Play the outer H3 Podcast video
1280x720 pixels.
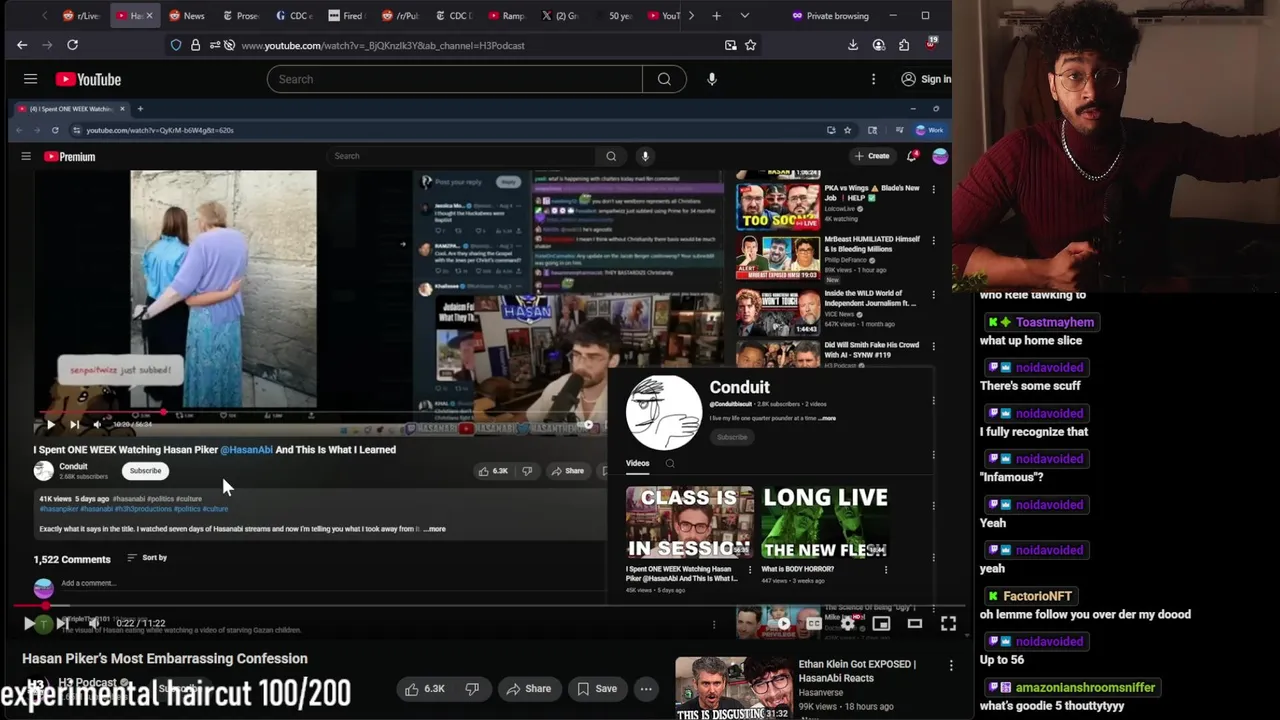[x=29, y=623]
